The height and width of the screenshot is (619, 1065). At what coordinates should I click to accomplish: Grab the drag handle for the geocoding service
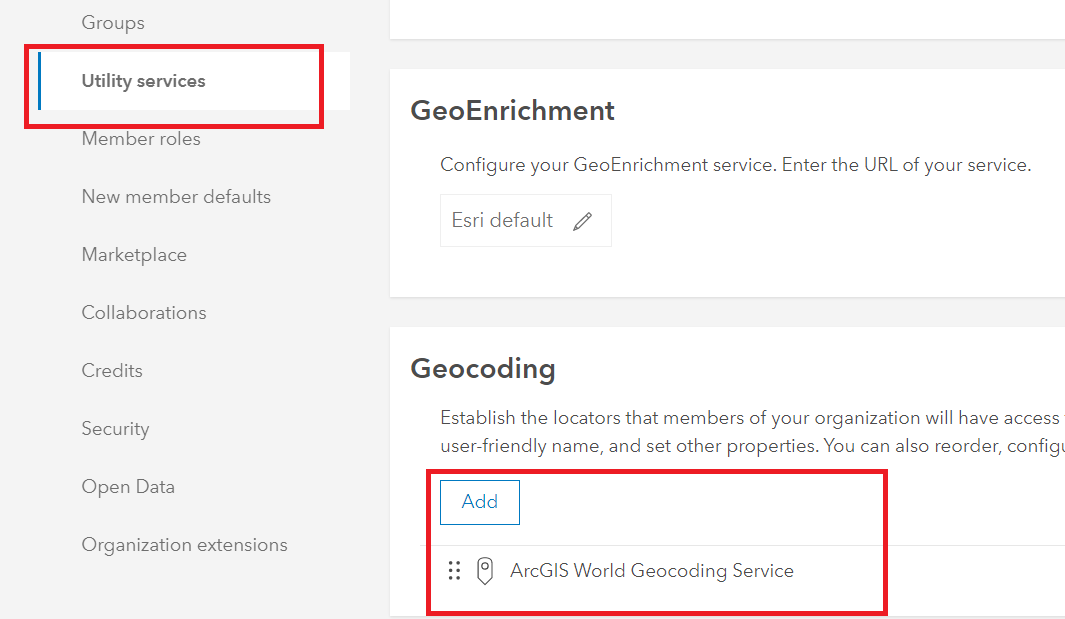(454, 571)
